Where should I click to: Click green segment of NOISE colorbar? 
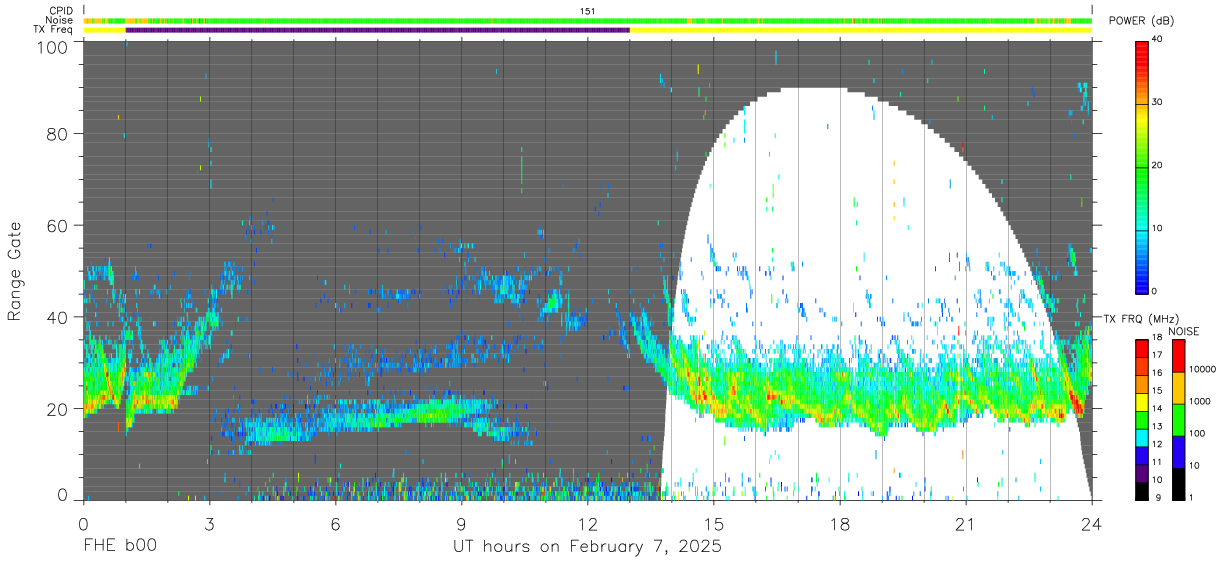(x=1179, y=419)
